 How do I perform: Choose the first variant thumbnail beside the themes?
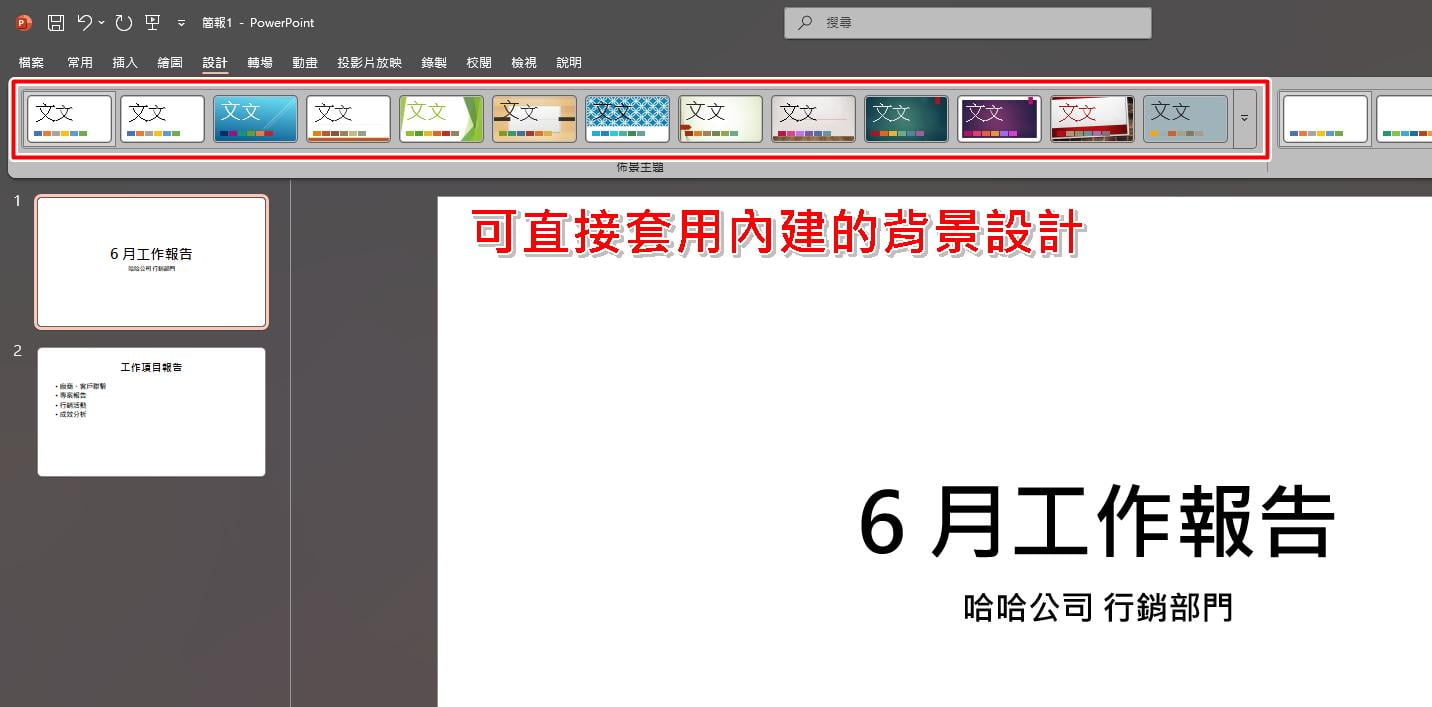[1325, 119]
